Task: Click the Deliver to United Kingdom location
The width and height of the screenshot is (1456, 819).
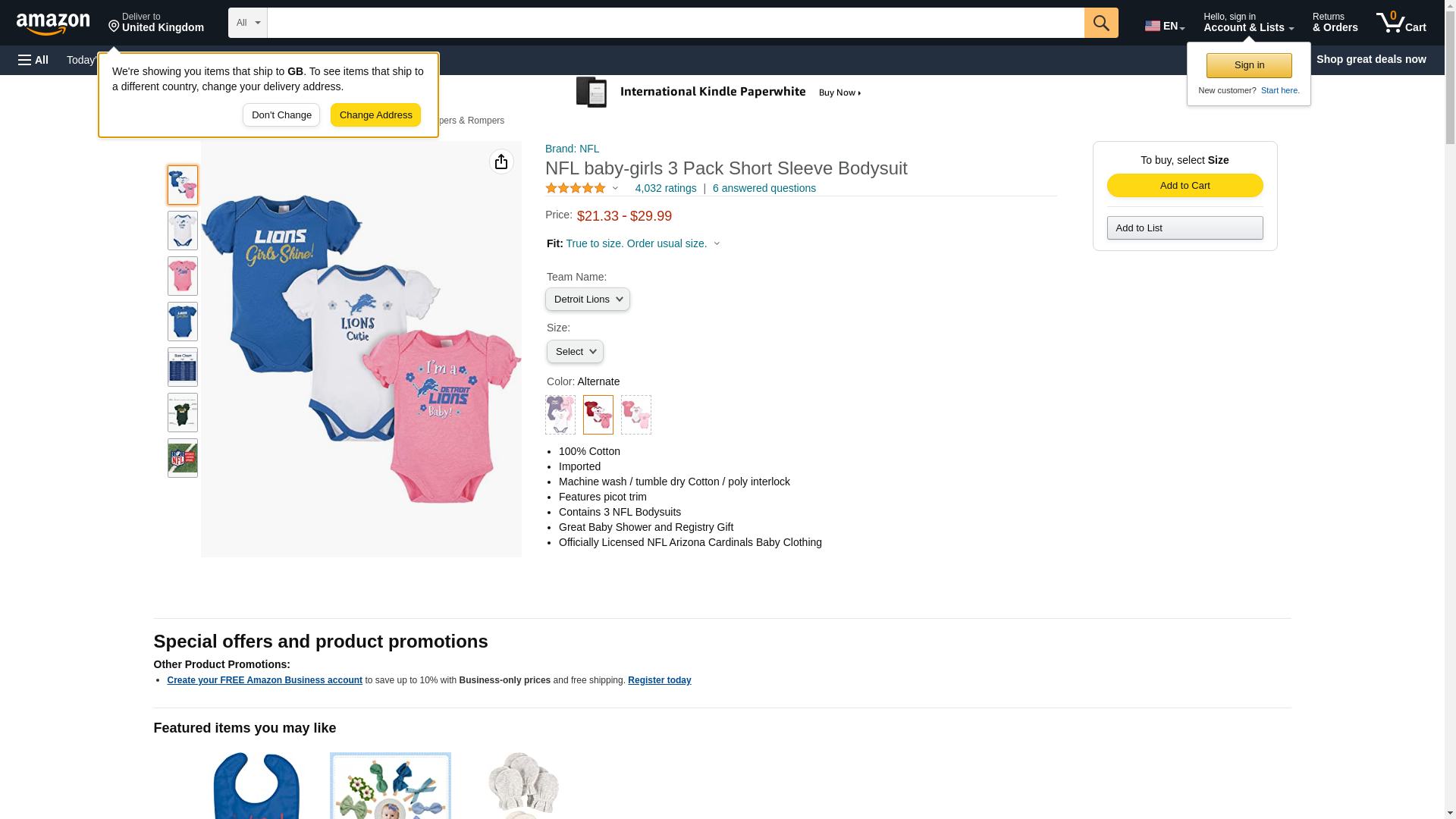Action: point(156,23)
